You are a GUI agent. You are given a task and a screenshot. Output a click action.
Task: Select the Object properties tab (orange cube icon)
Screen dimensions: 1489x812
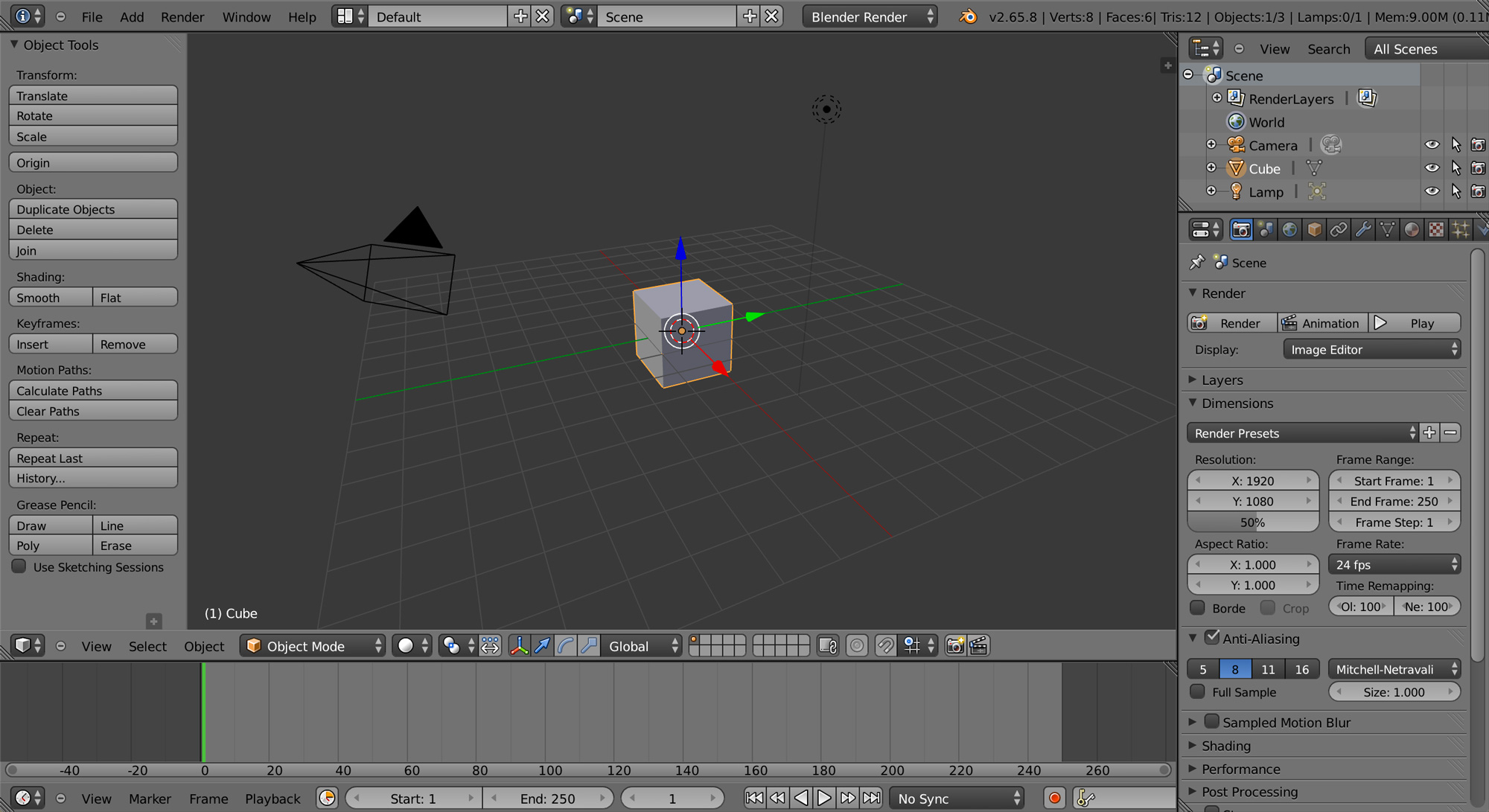pos(1315,229)
